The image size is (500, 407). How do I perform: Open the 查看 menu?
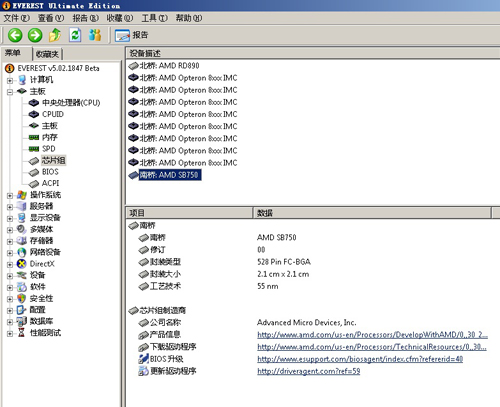[51, 18]
